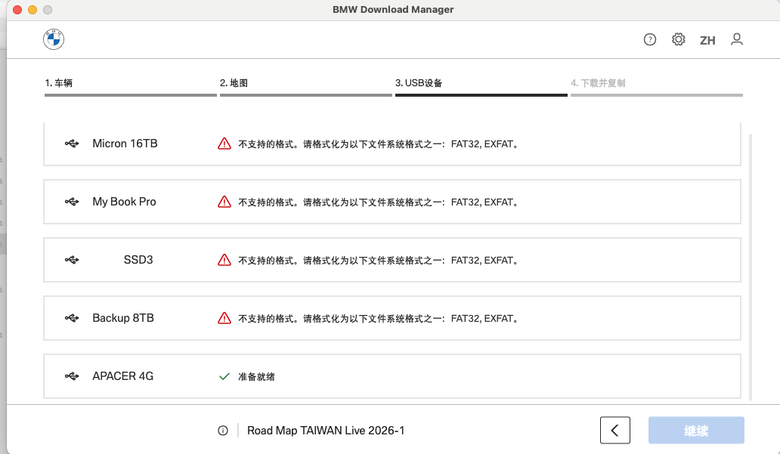Click unsupported format message for Backup 8TB

379,319
